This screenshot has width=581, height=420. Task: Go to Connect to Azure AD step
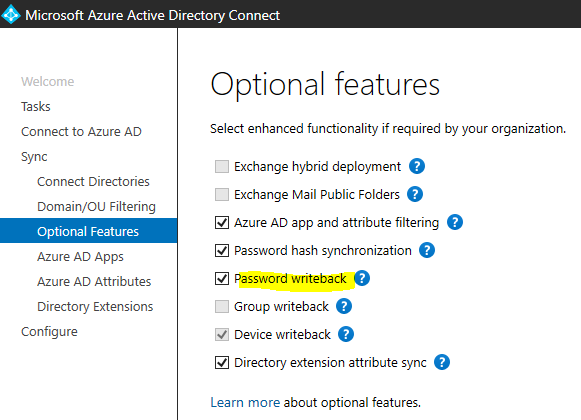(81, 132)
